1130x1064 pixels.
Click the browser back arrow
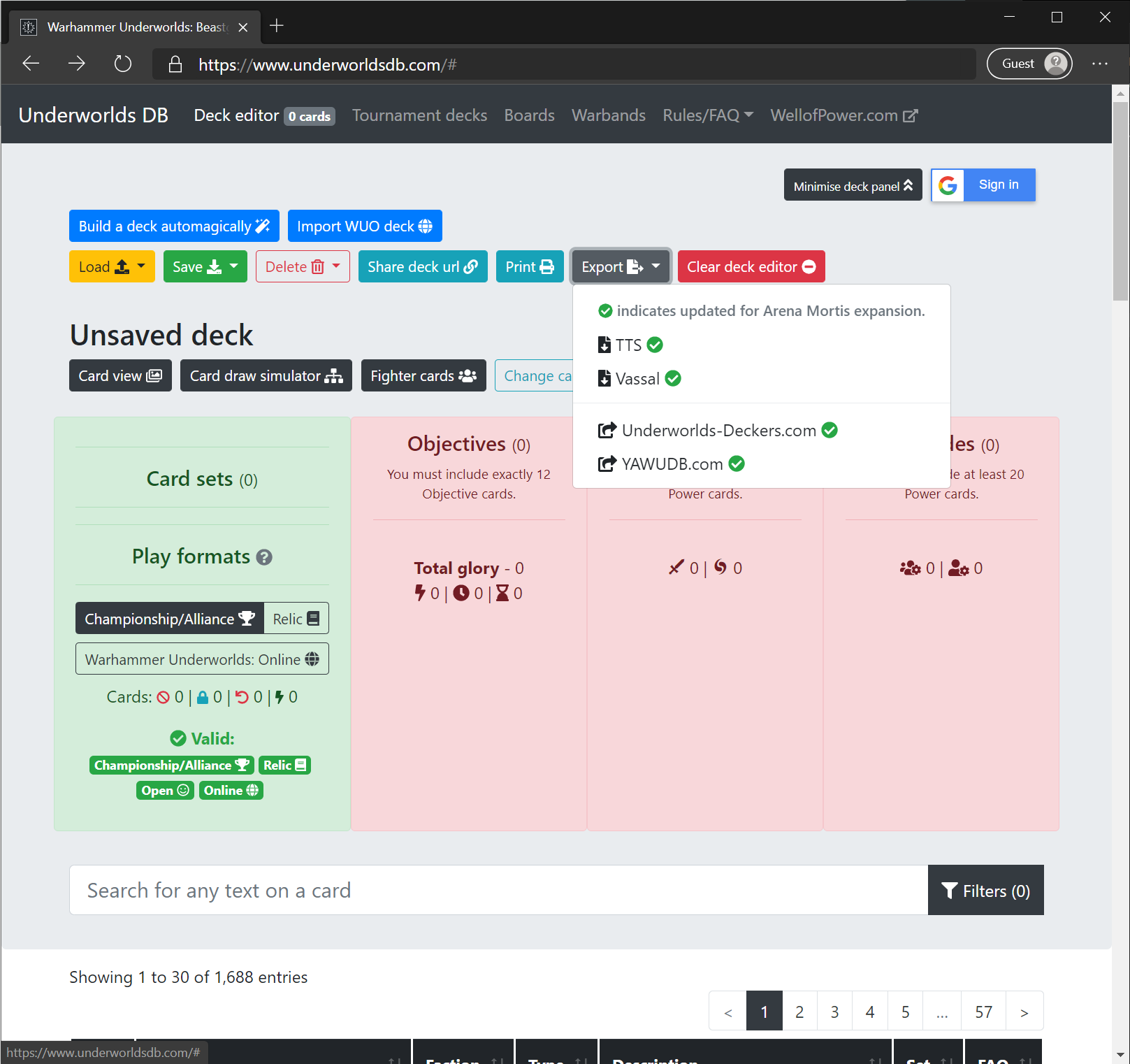click(x=31, y=64)
